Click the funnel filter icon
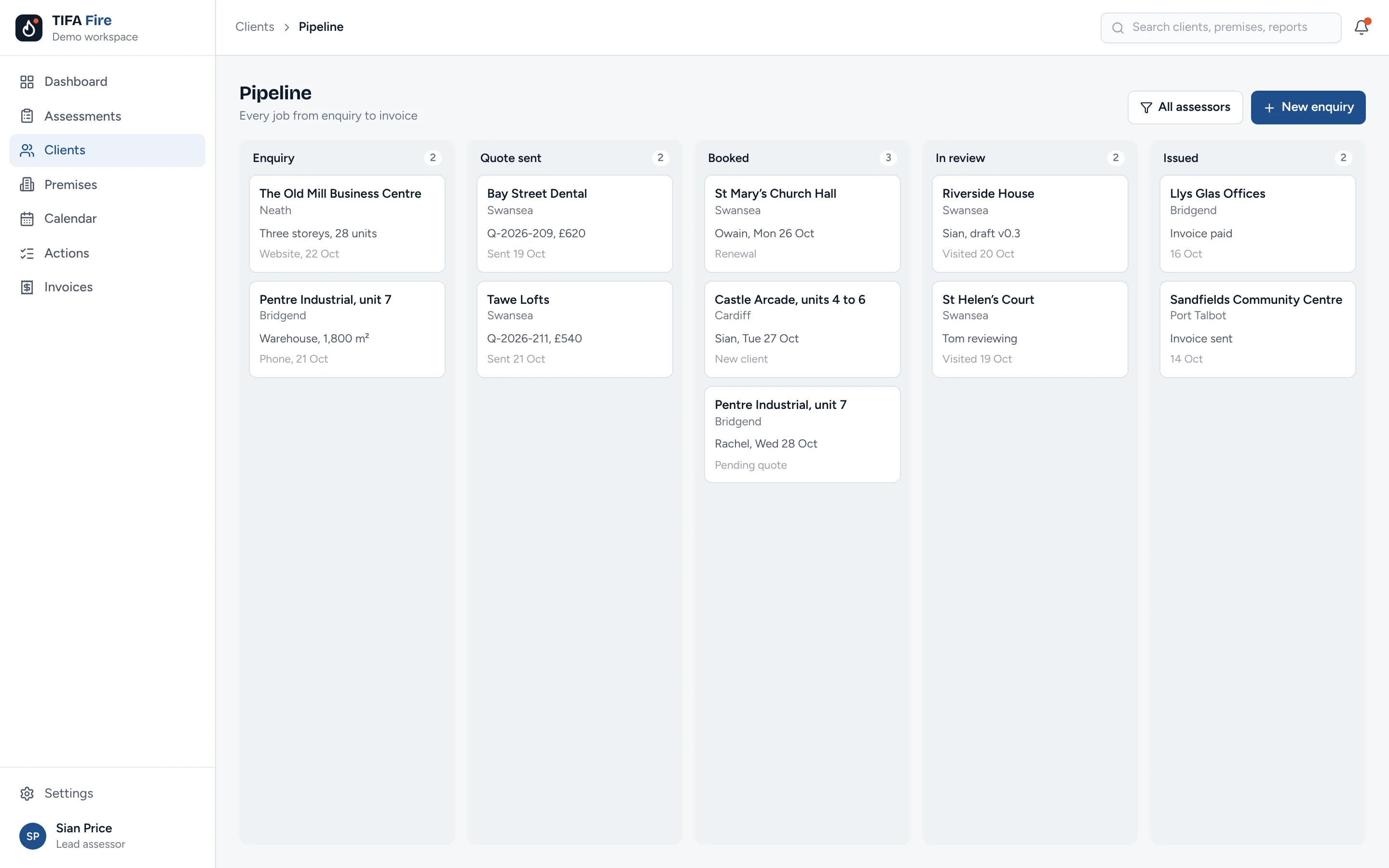The height and width of the screenshot is (868, 1389). tap(1146, 108)
